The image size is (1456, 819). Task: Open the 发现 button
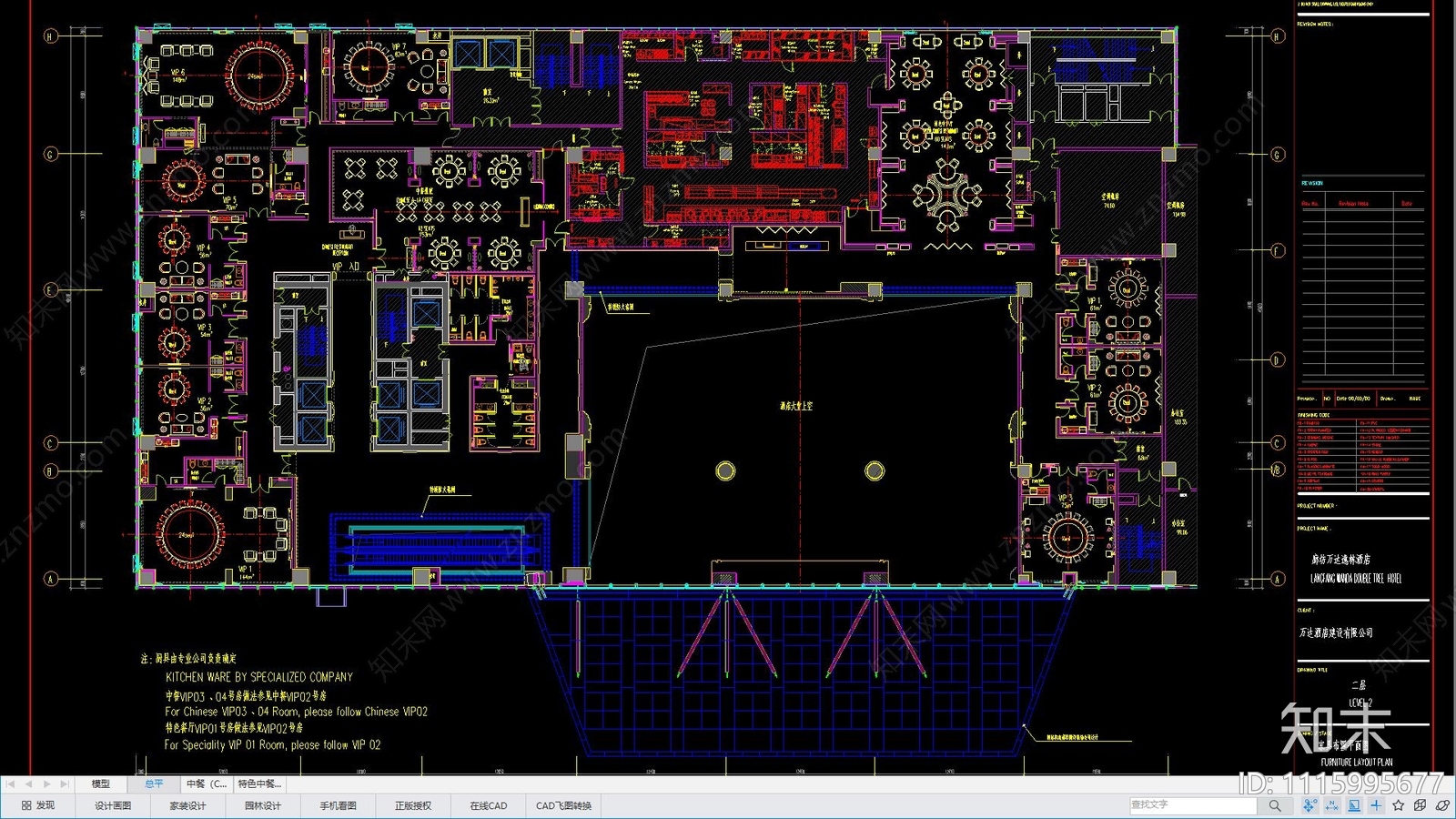tap(38, 805)
